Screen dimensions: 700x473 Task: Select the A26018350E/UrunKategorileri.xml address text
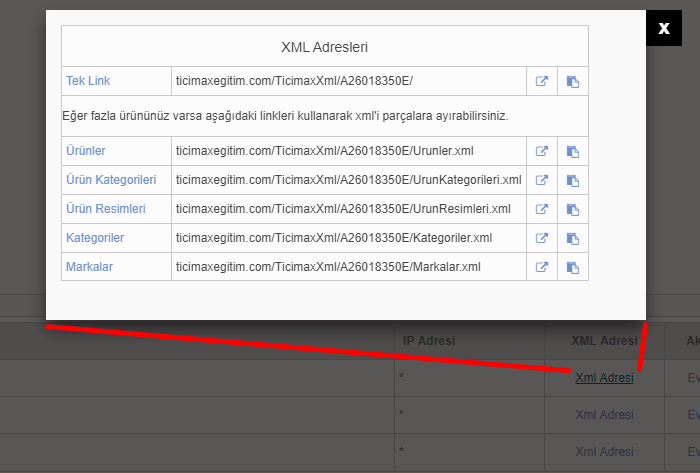(348, 180)
